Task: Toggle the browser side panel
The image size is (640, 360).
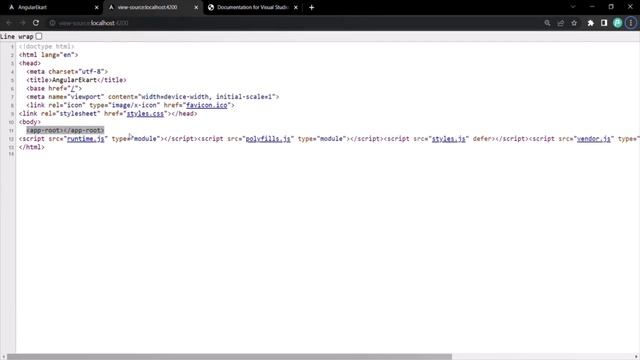Action: pyautogui.click(x=604, y=23)
